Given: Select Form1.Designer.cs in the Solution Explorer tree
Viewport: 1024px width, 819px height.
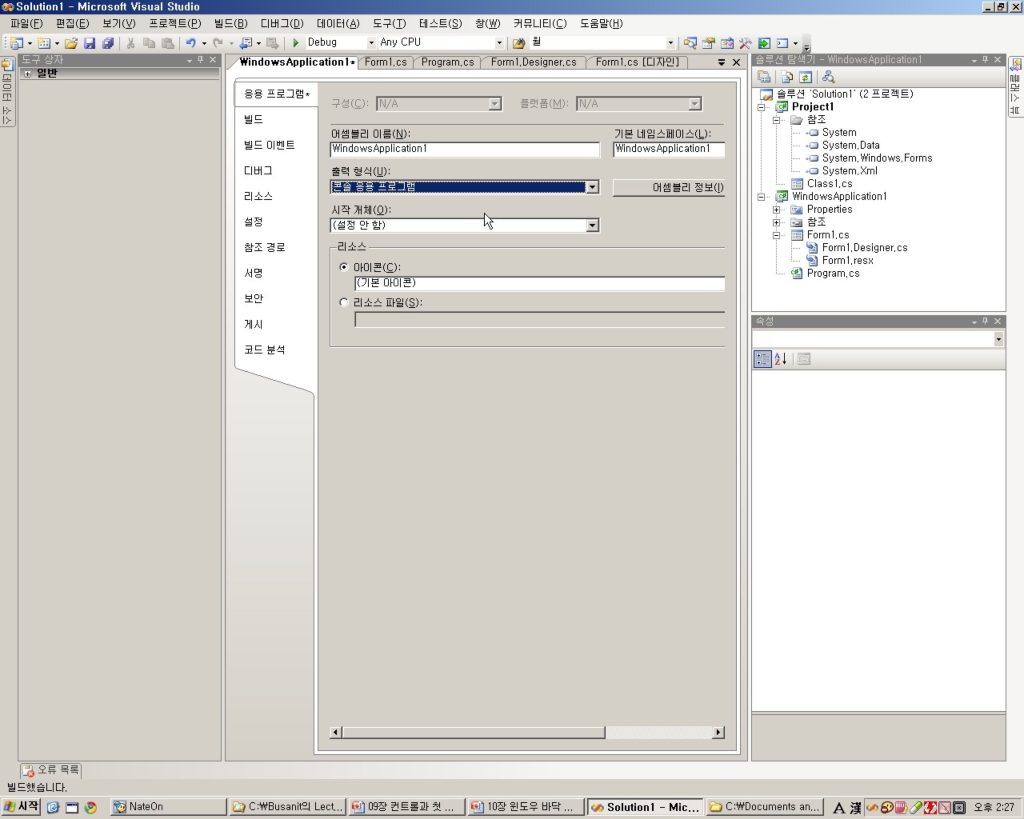Looking at the screenshot, I should coord(865,248).
